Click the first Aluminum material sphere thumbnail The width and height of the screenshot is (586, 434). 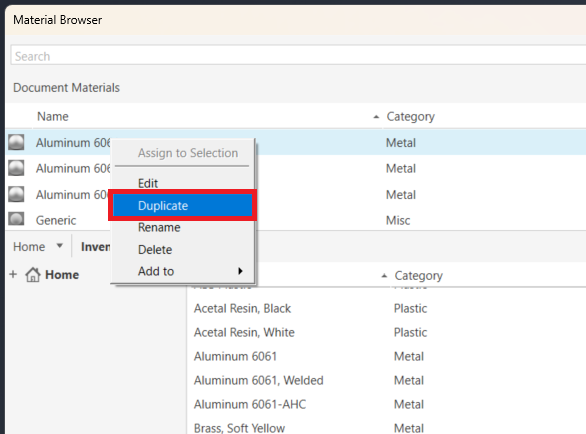(x=16, y=142)
